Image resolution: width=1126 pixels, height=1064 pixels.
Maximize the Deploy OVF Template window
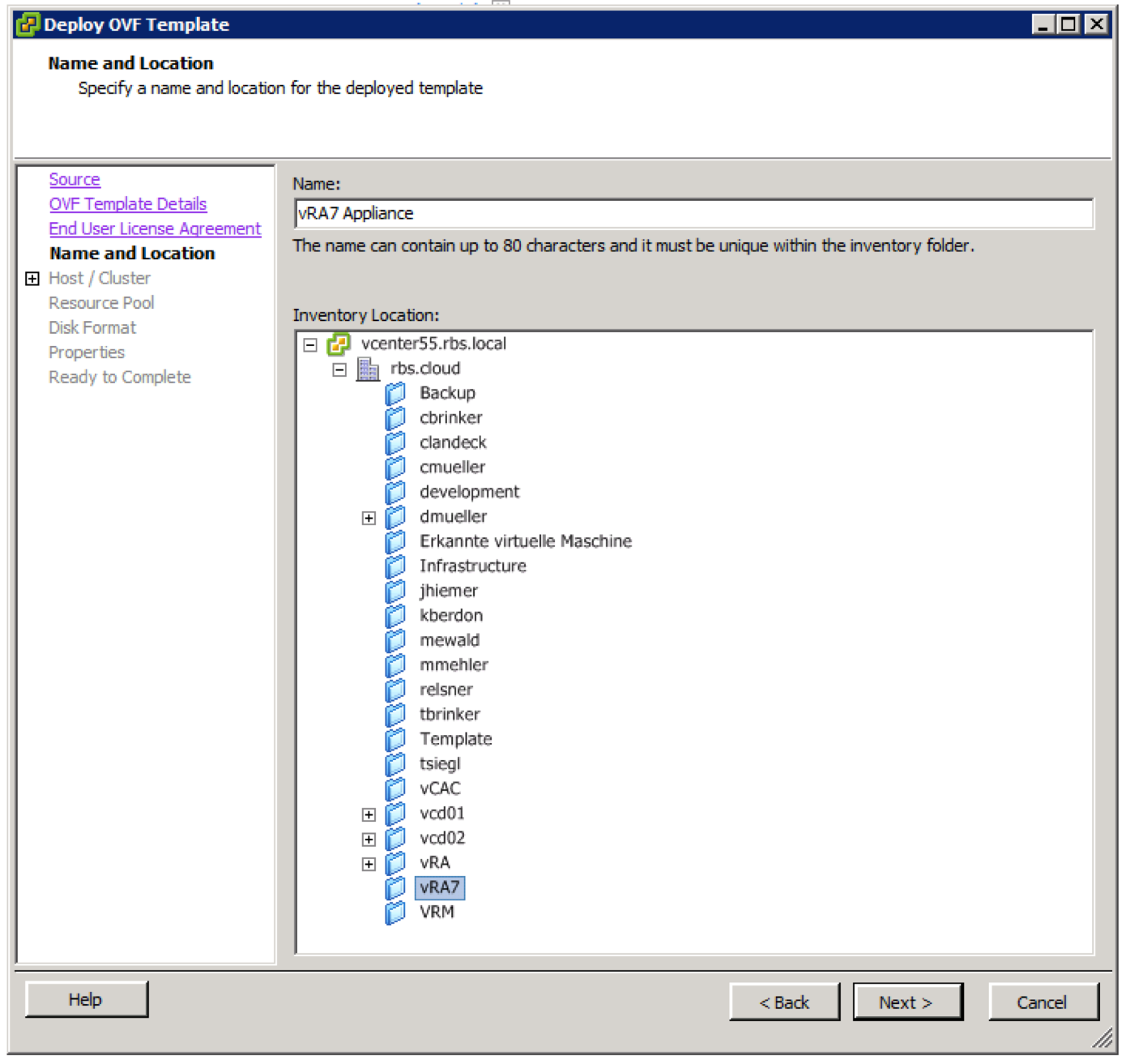click(x=1069, y=24)
